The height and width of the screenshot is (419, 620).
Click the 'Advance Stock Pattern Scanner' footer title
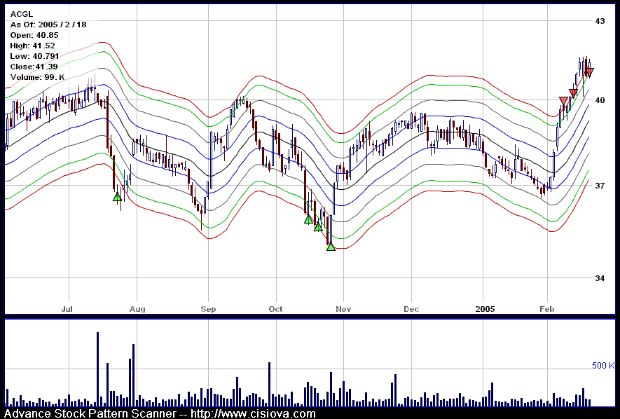coord(90,414)
